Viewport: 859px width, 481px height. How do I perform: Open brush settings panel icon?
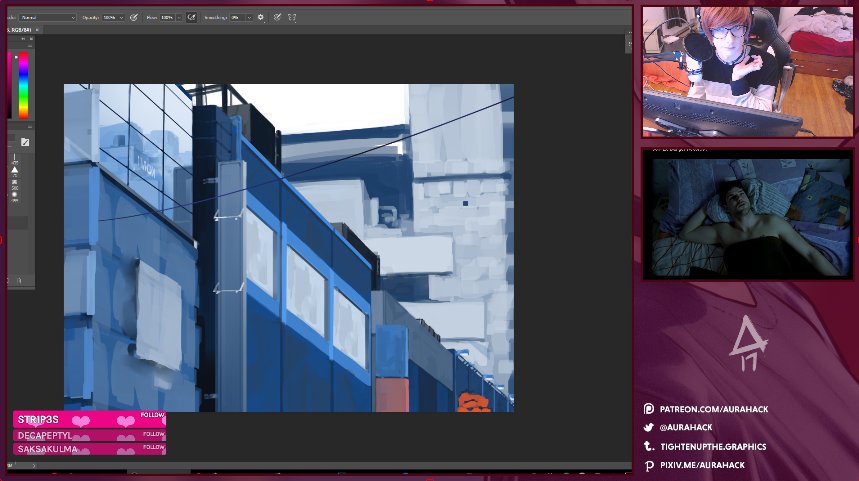[25, 142]
